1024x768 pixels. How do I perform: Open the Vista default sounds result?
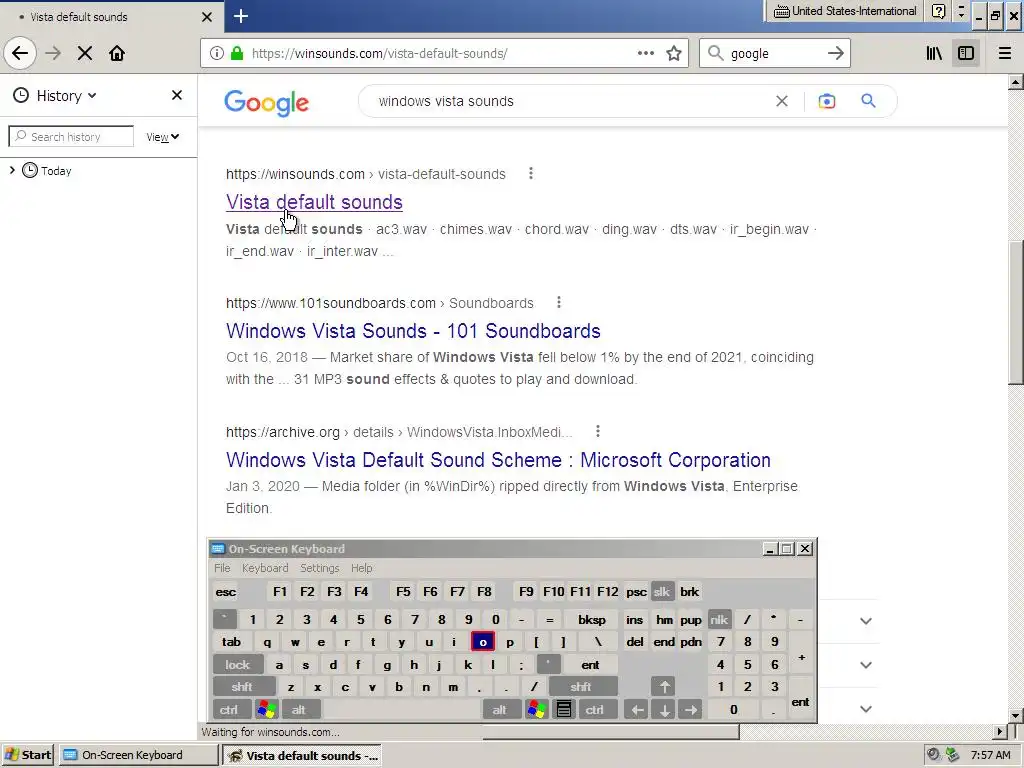[x=314, y=202]
